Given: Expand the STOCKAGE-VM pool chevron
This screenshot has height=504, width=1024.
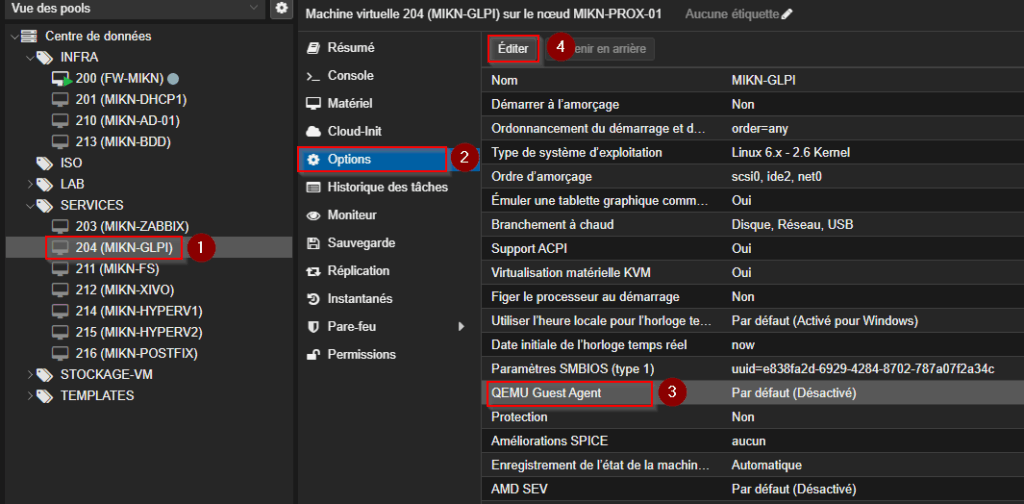Looking at the screenshot, I should tap(29, 375).
